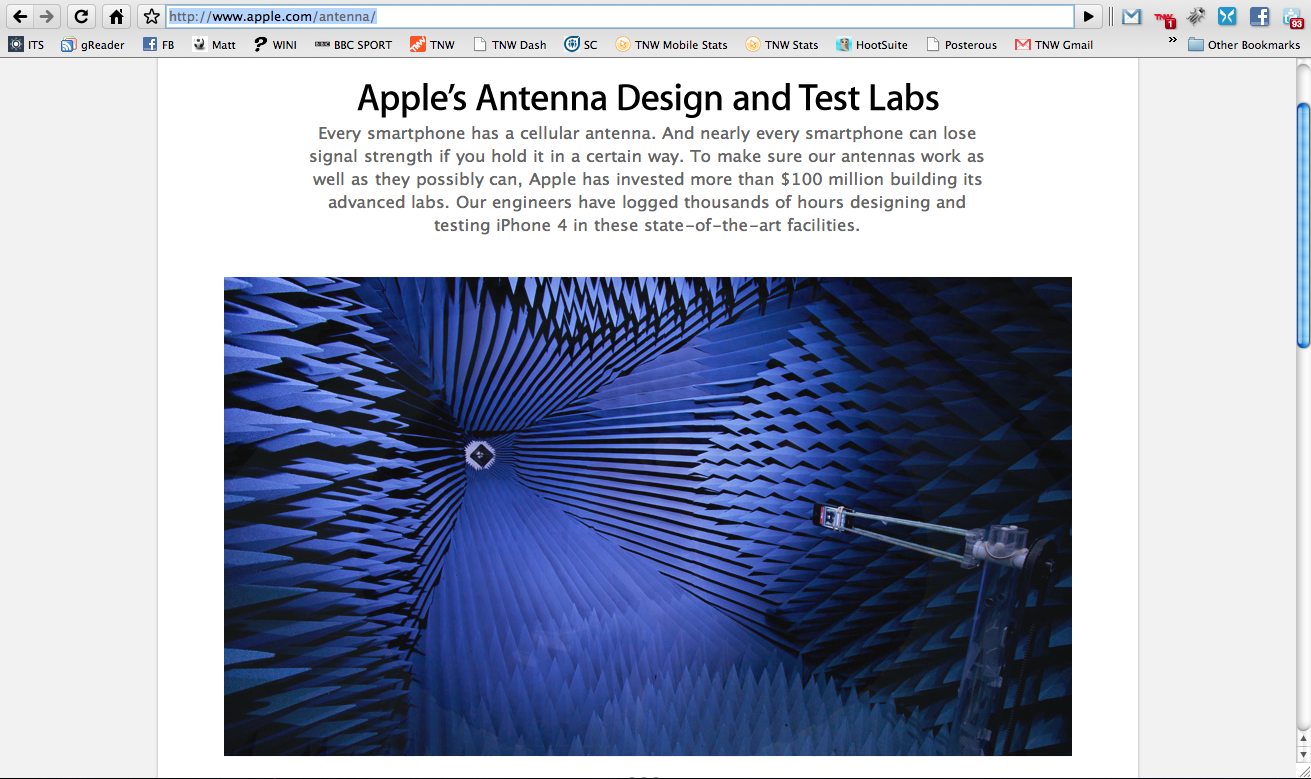Open the TNW Gmail bookmark
This screenshot has height=779, width=1311.
click(x=1054, y=45)
